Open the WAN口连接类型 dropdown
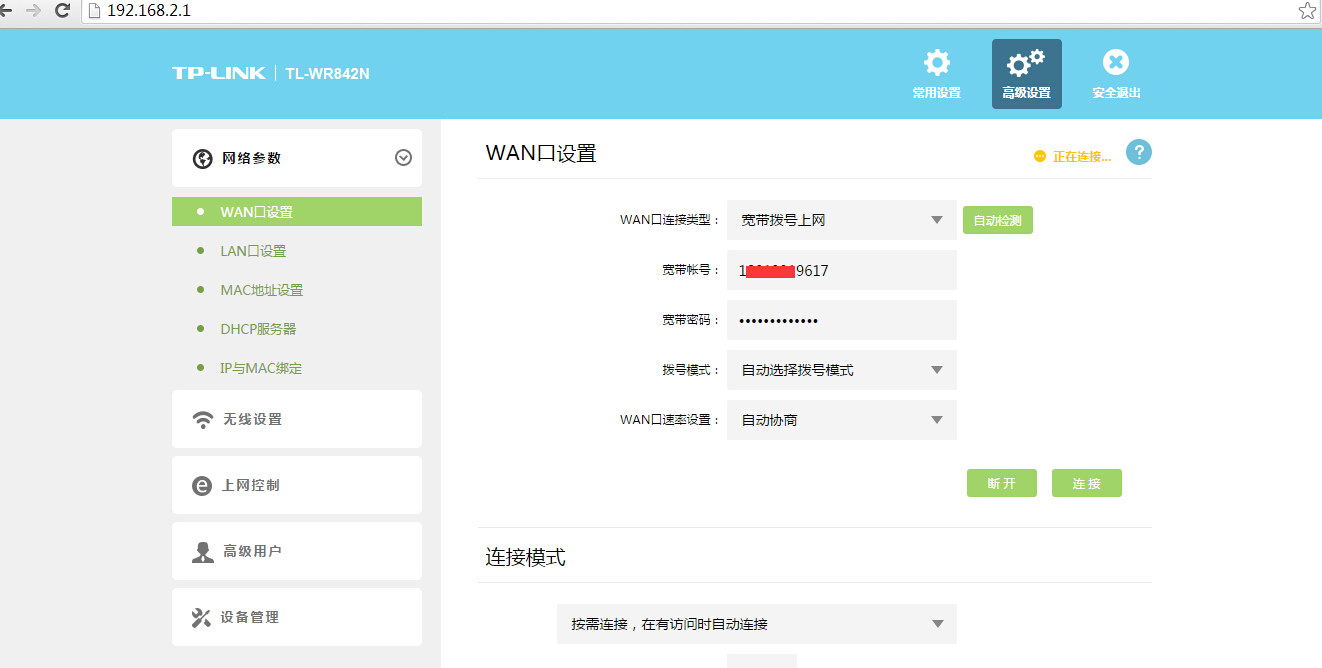Image resolution: width=1322 pixels, height=668 pixels. click(x=842, y=220)
